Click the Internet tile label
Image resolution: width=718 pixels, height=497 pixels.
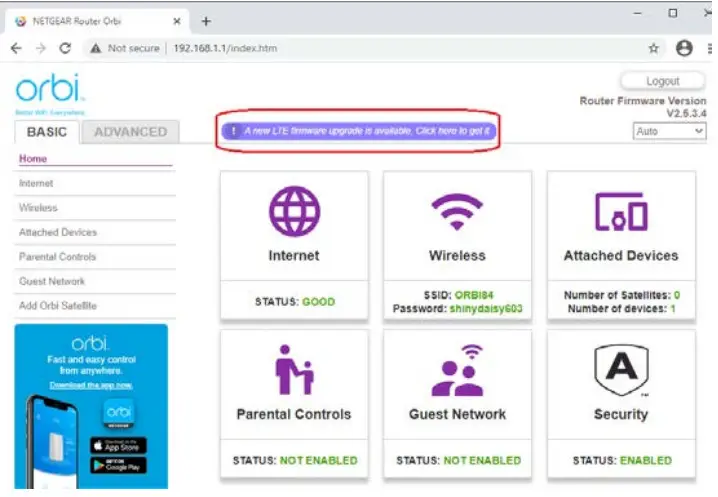tap(294, 256)
